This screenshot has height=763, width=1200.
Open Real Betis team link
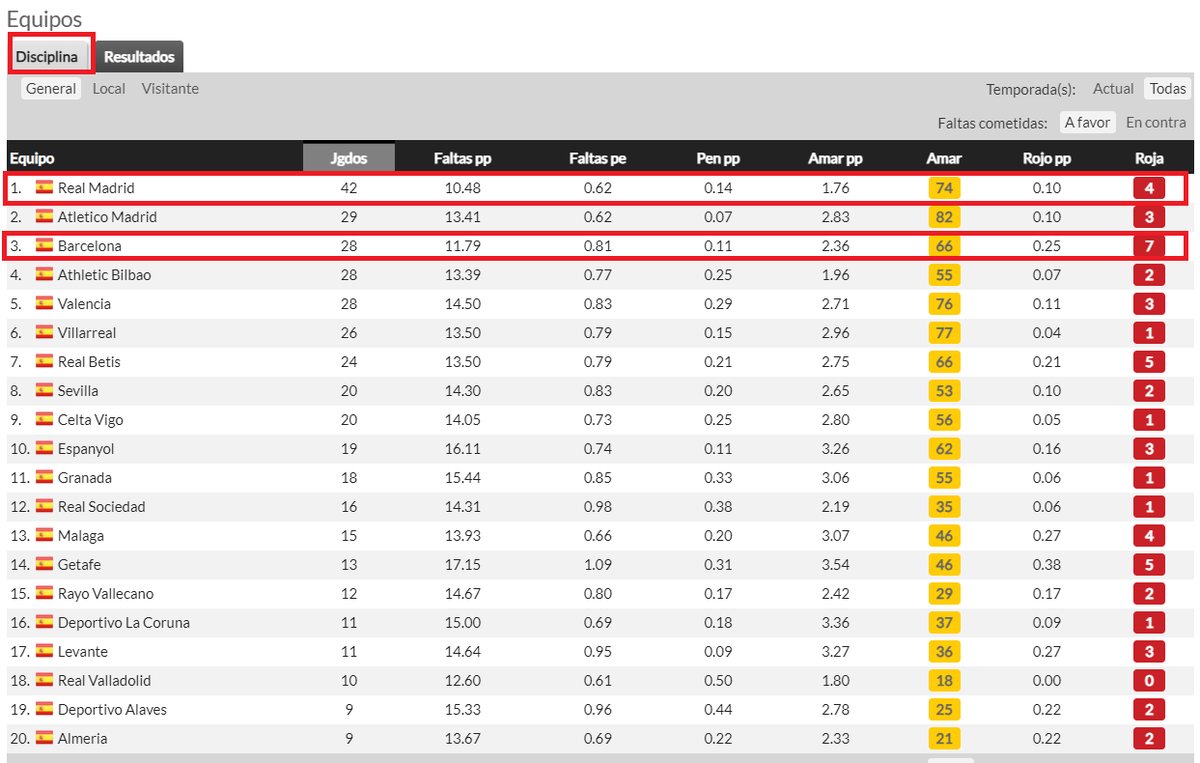tap(89, 362)
